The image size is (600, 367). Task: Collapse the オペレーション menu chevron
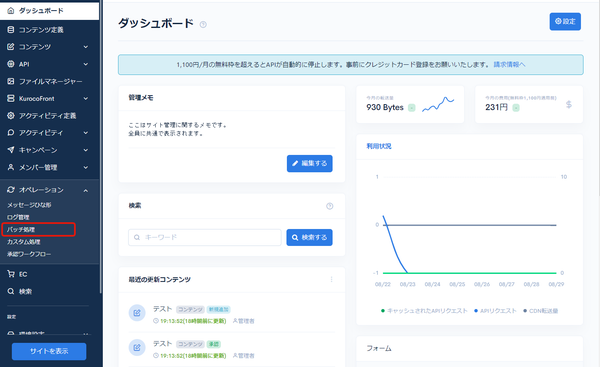coord(86,190)
